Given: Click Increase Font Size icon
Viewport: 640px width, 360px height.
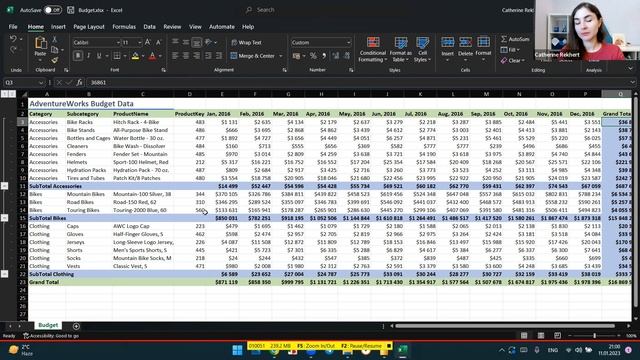Looking at the screenshot, I should 148,42.
